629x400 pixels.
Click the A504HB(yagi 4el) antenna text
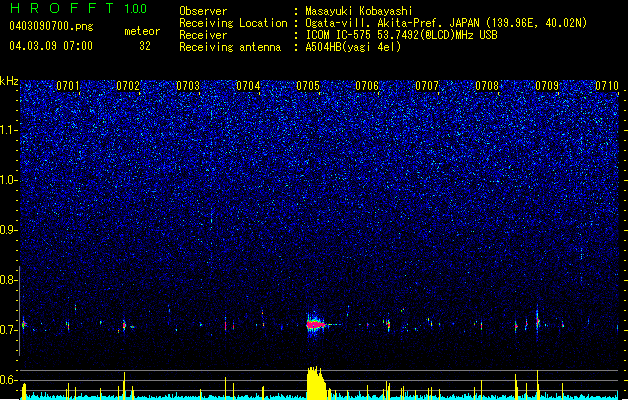tap(353, 47)
